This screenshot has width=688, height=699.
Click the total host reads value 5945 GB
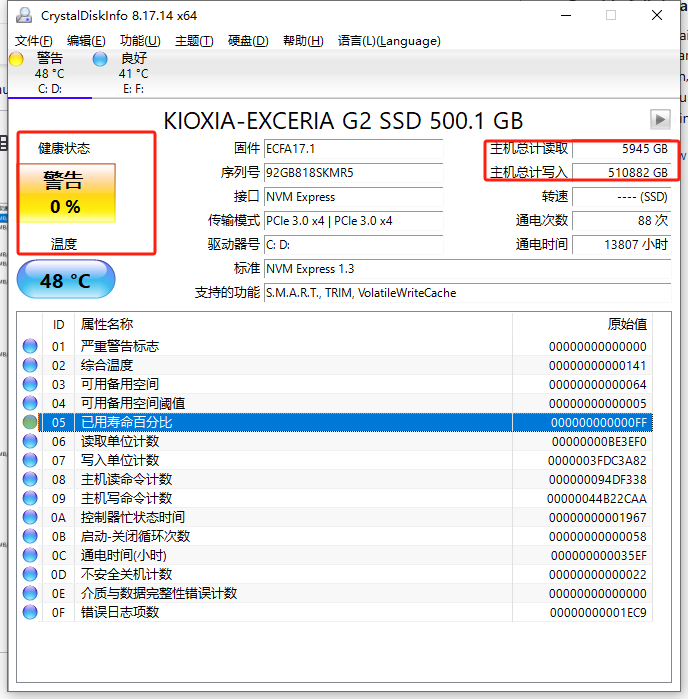coord(622,149)
